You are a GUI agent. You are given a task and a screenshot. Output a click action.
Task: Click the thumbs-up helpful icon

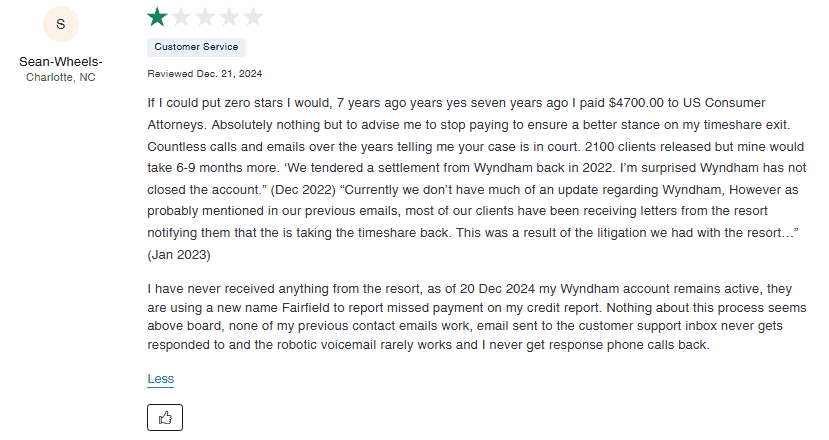[165, 417]
